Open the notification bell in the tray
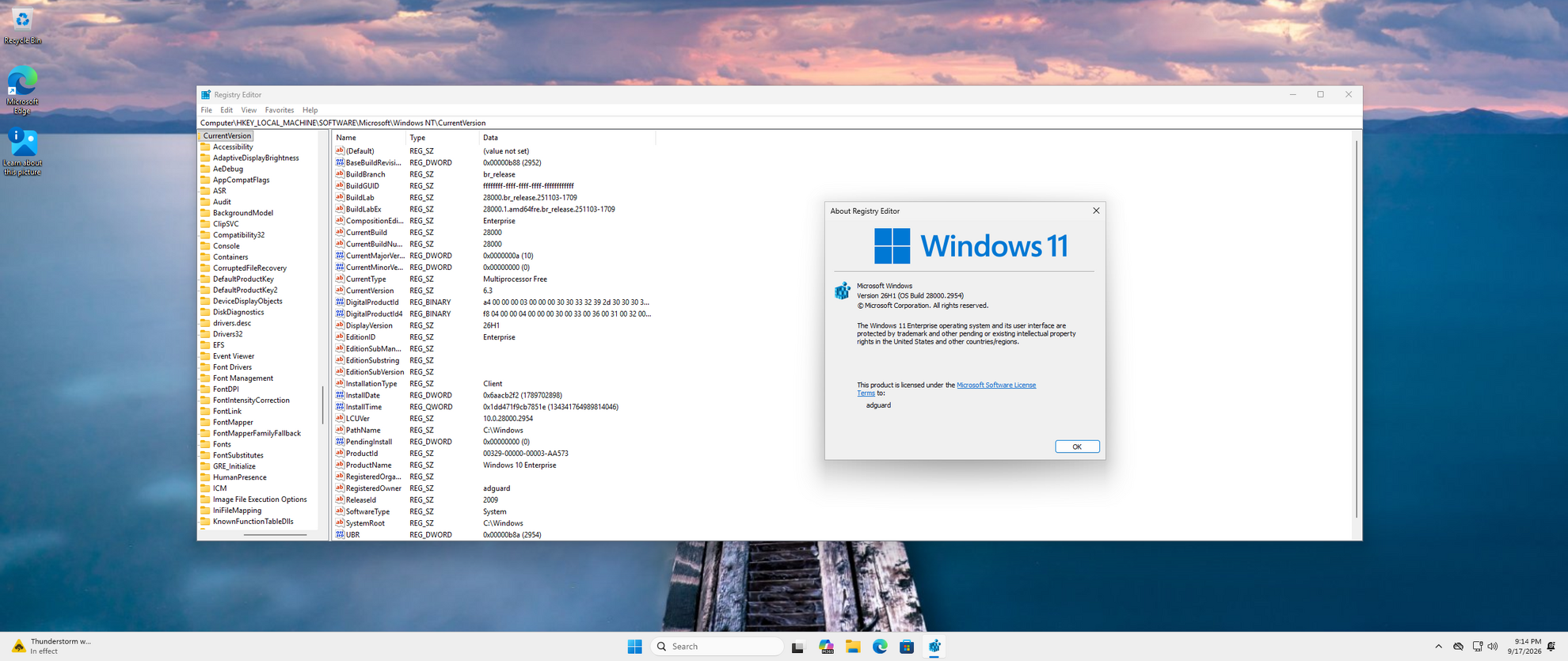1568x661 pixels. pos(1551,647)
